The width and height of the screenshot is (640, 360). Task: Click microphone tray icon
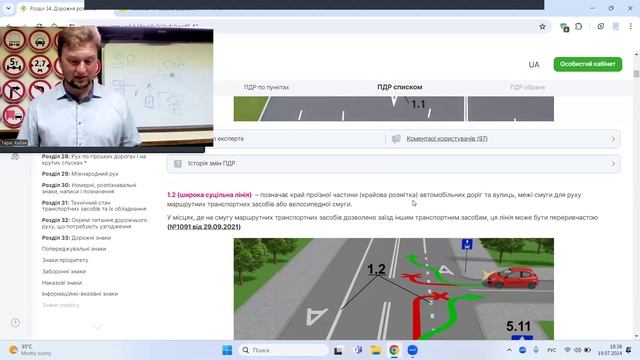click(x=536, y=350)
